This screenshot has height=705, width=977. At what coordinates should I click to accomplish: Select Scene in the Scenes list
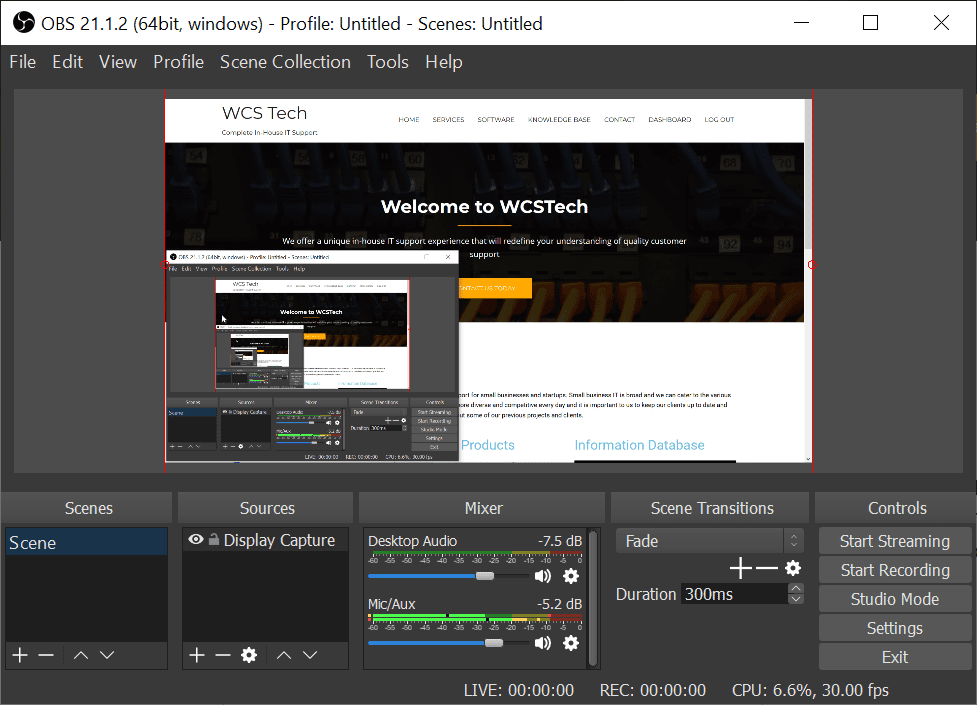point(87,543)
